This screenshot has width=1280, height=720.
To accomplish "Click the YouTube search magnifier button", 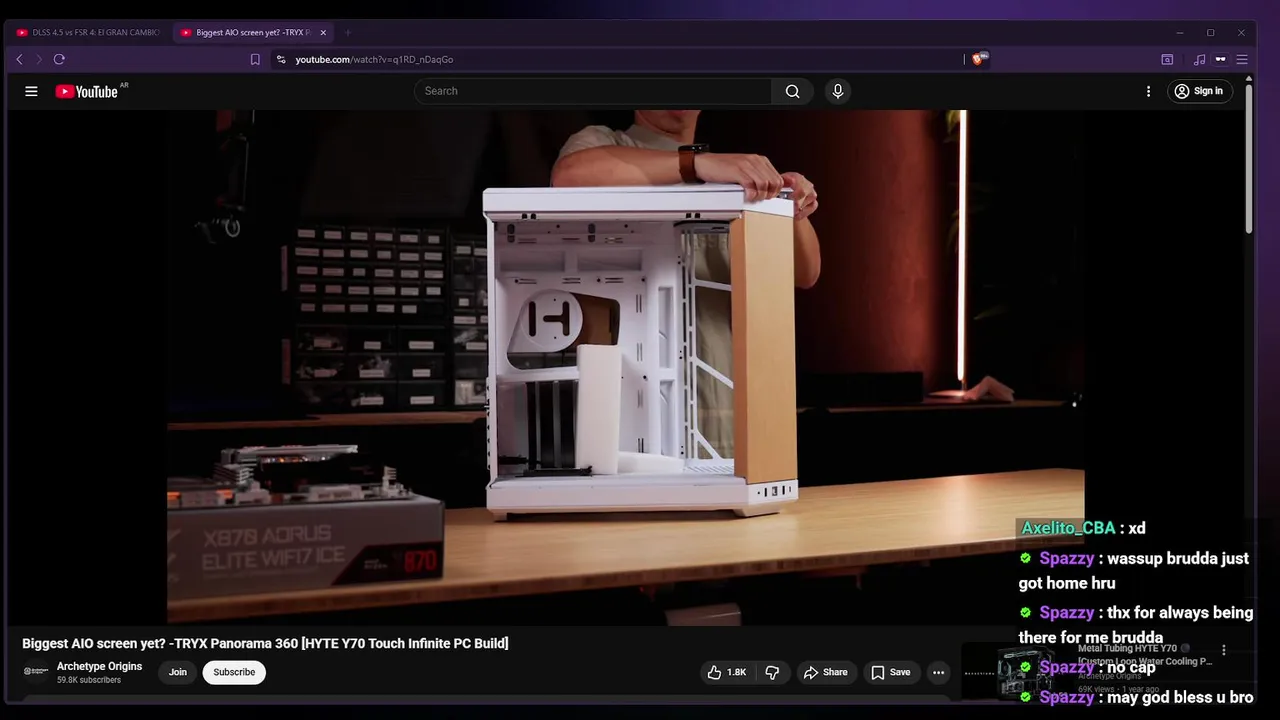I will pyautogui.click(x=792, y=91).
